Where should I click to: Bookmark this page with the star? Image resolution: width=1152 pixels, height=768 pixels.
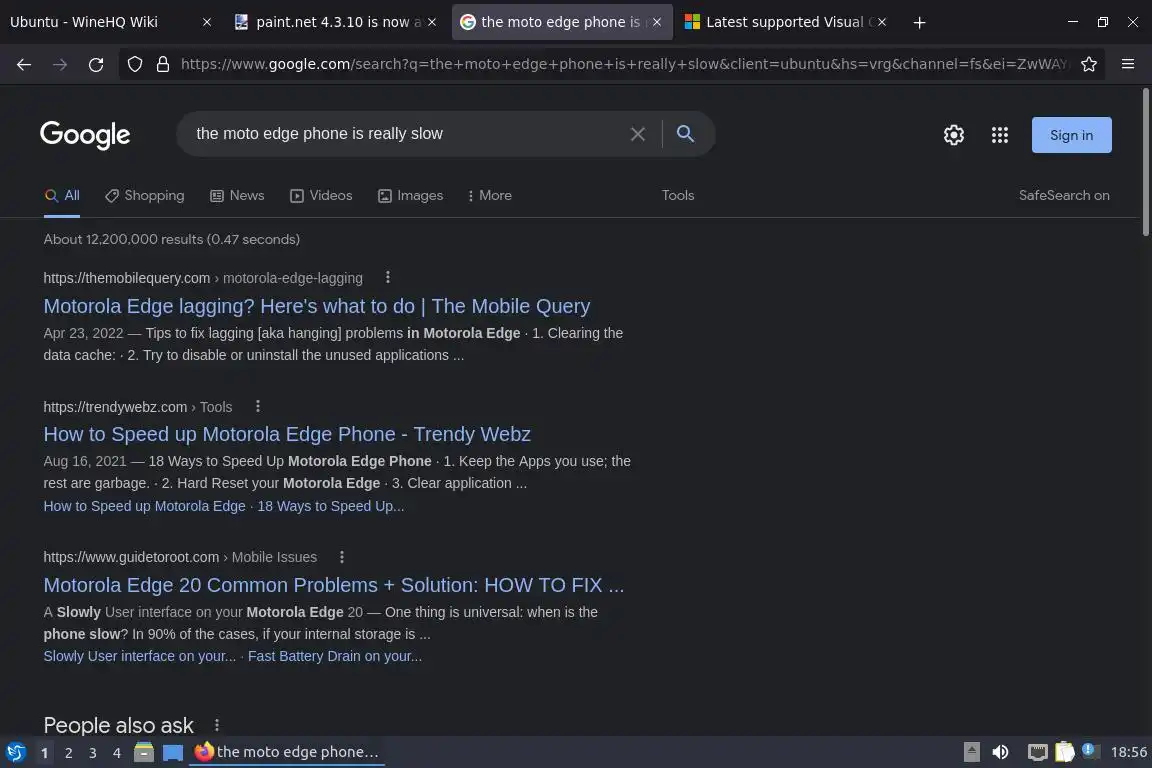(1089, 65)
